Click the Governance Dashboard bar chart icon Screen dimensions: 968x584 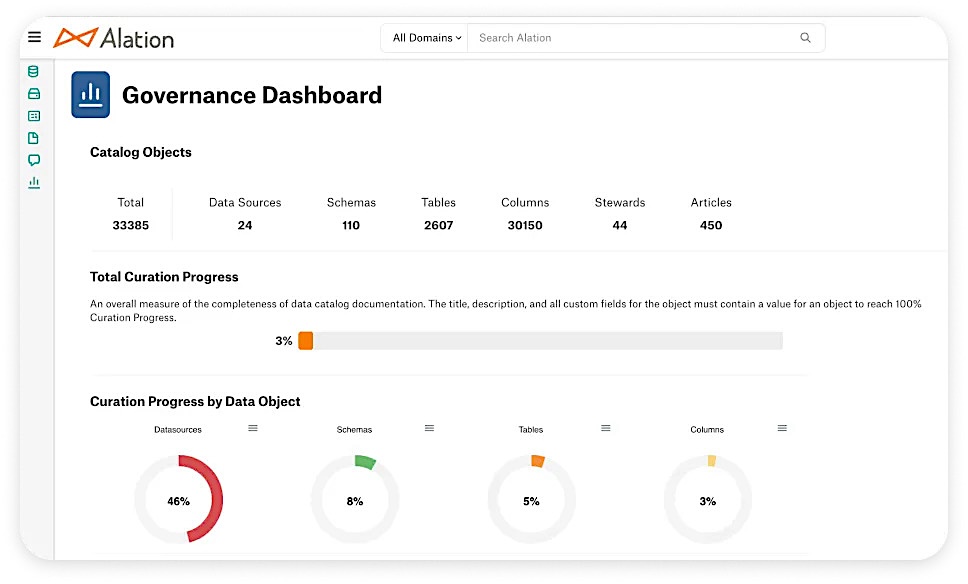click(x=90, y=94)
